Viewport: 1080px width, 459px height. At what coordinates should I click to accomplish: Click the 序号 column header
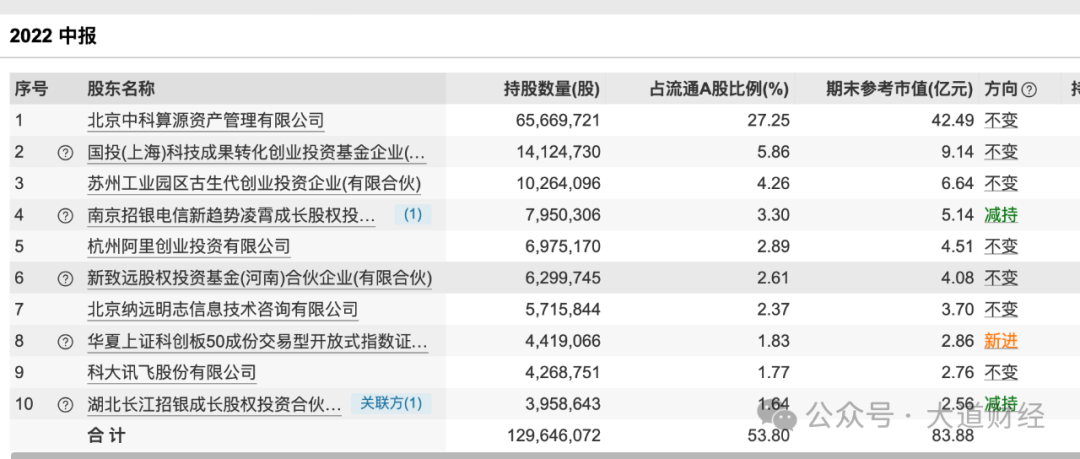pos(32,89)
